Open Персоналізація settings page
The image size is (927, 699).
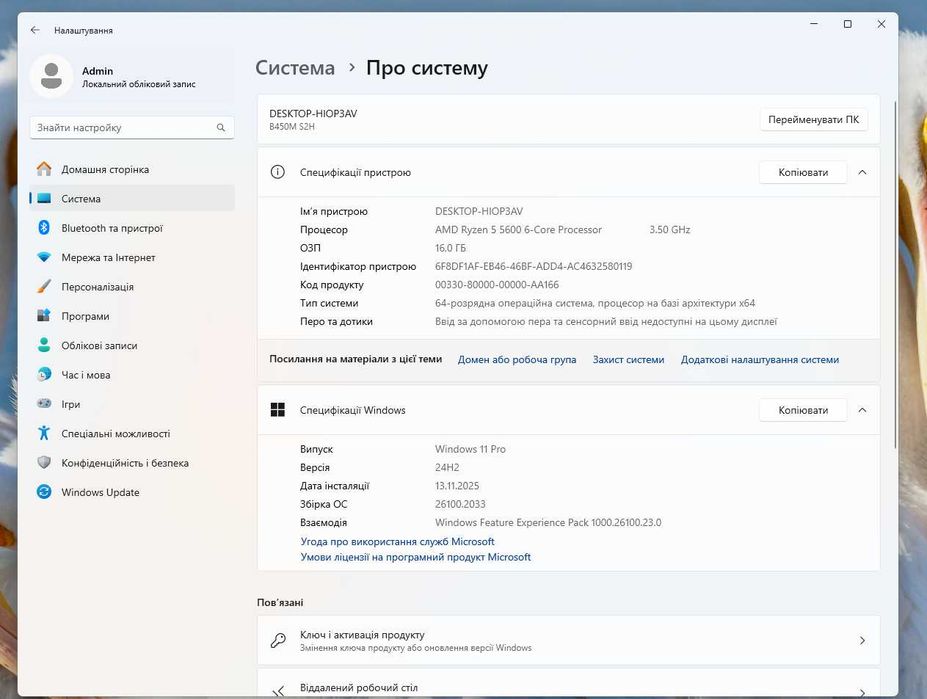(132, 286)
